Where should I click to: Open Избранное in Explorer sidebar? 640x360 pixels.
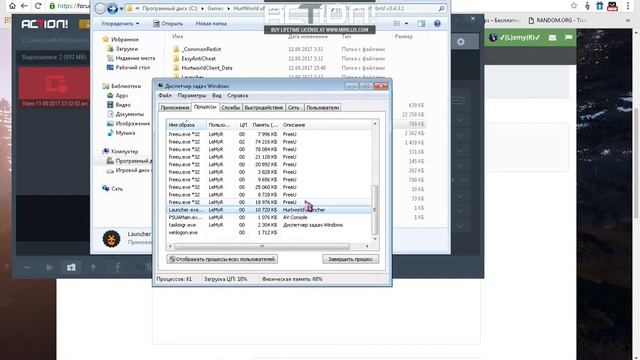120,39
